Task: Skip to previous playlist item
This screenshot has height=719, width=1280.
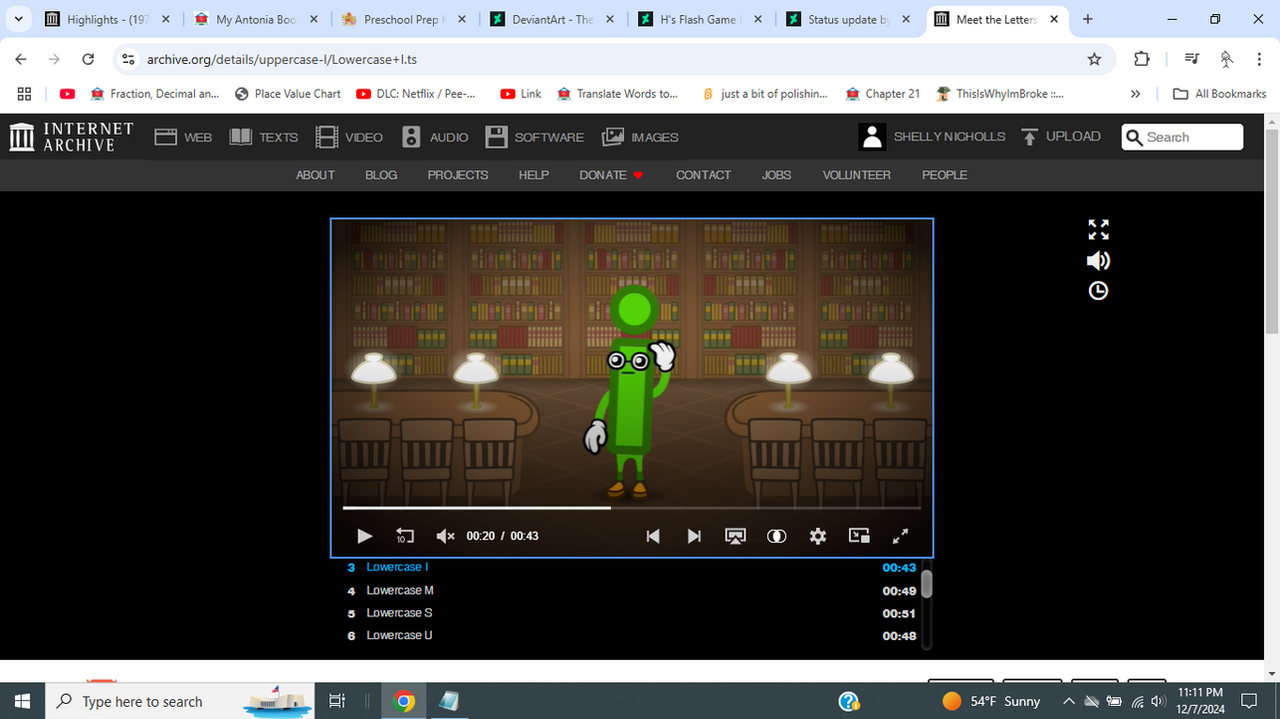Action: pos(653,536)
